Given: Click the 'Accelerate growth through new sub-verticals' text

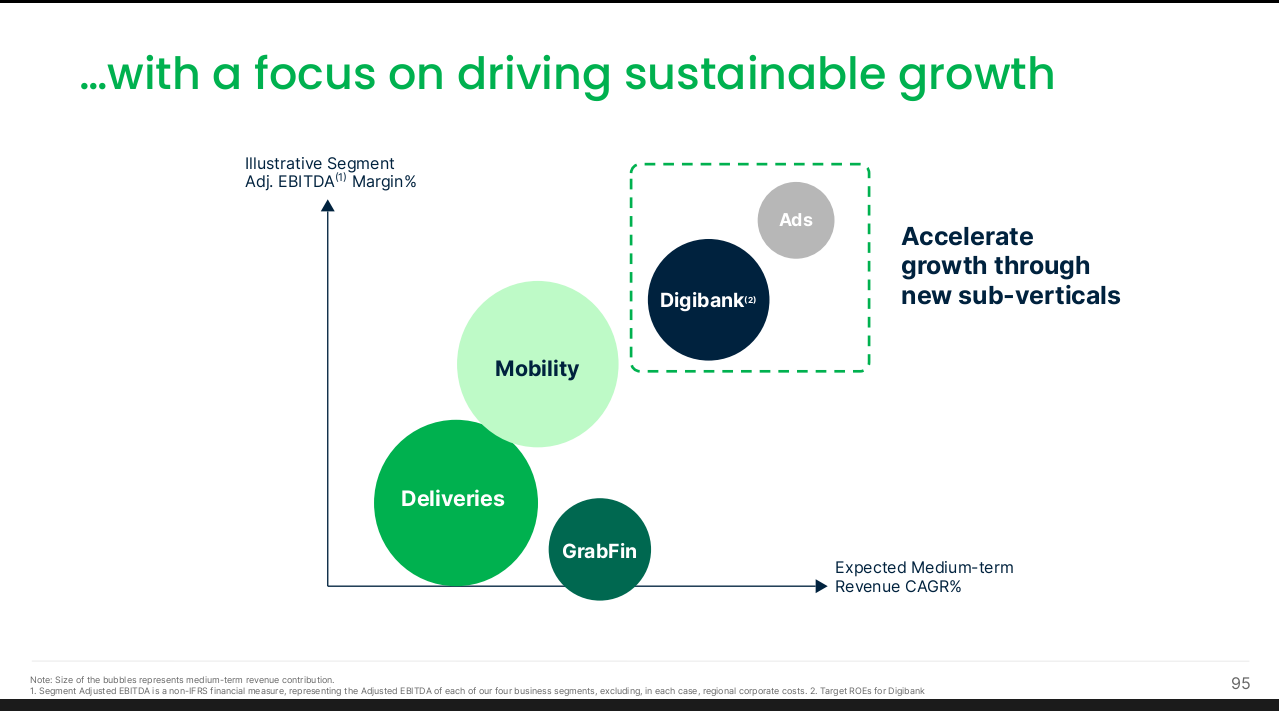Looking at the screenshot, I should (x=1010, y=266).
